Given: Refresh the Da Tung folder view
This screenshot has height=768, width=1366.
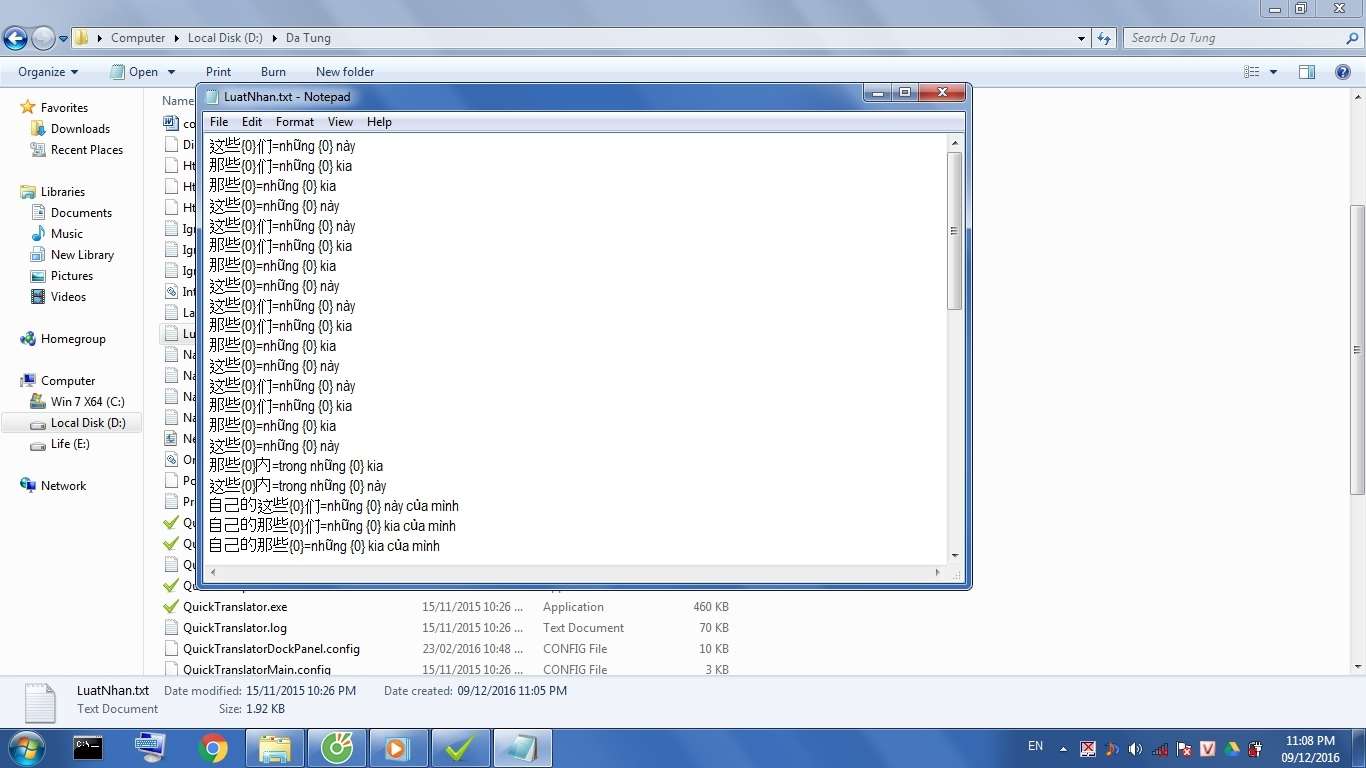Looking at the screenshot, I should 1104,38.
